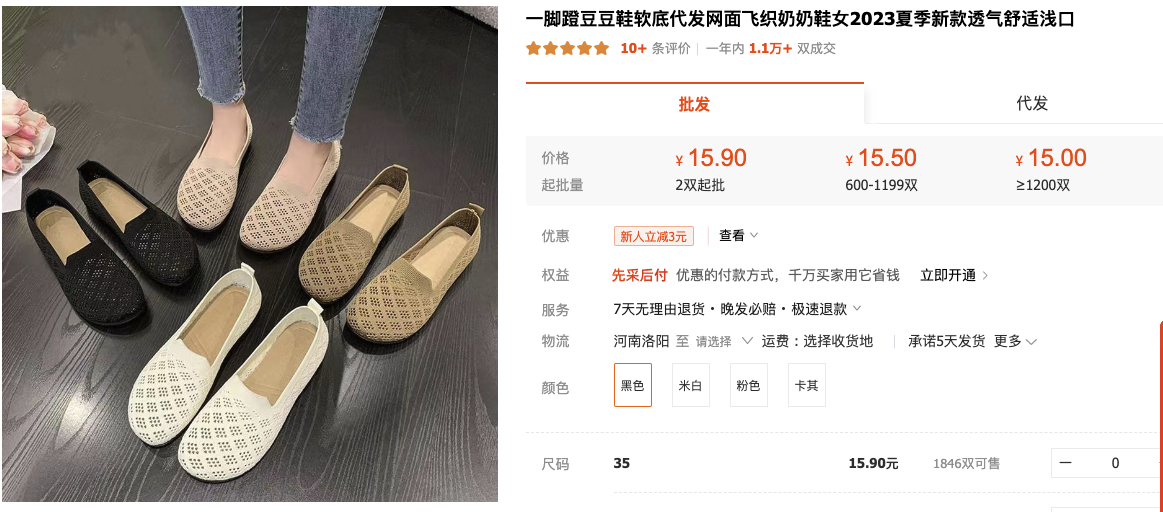Choose the 卡其 color option
Screen dimensions: 1163x512
point(806,385)
